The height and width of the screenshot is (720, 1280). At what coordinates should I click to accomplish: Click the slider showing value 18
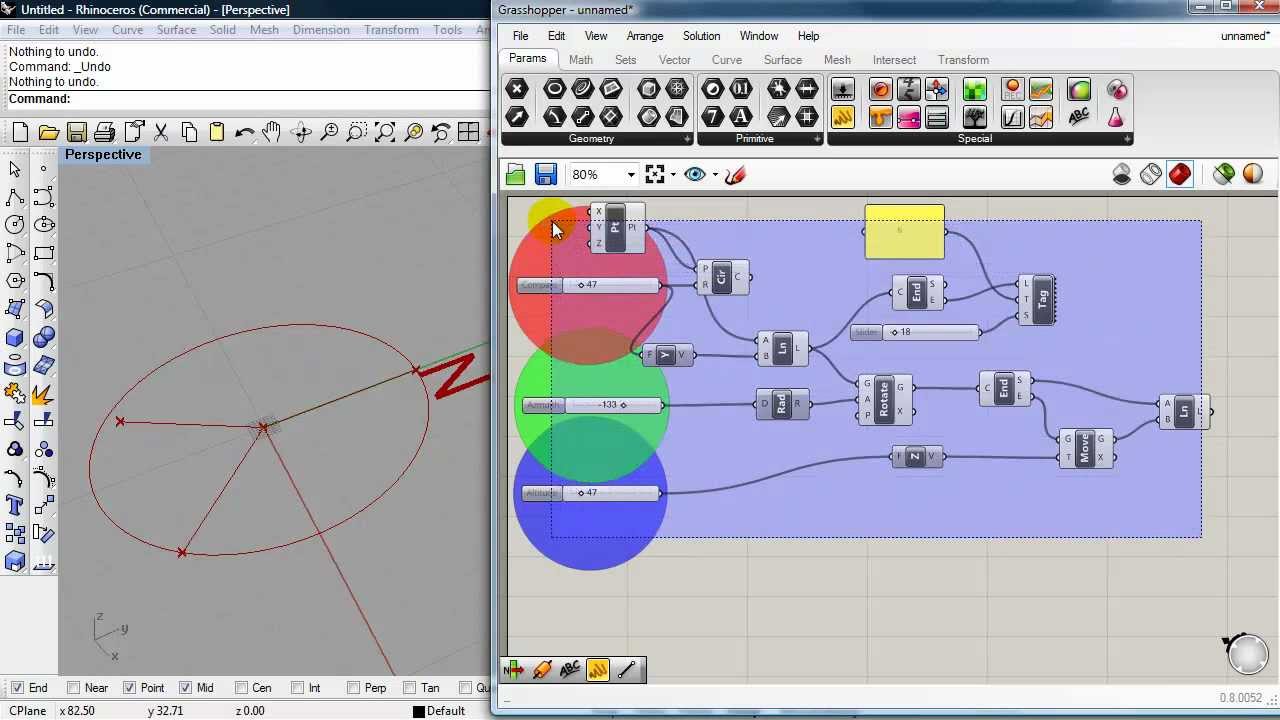tap(916, 332)
